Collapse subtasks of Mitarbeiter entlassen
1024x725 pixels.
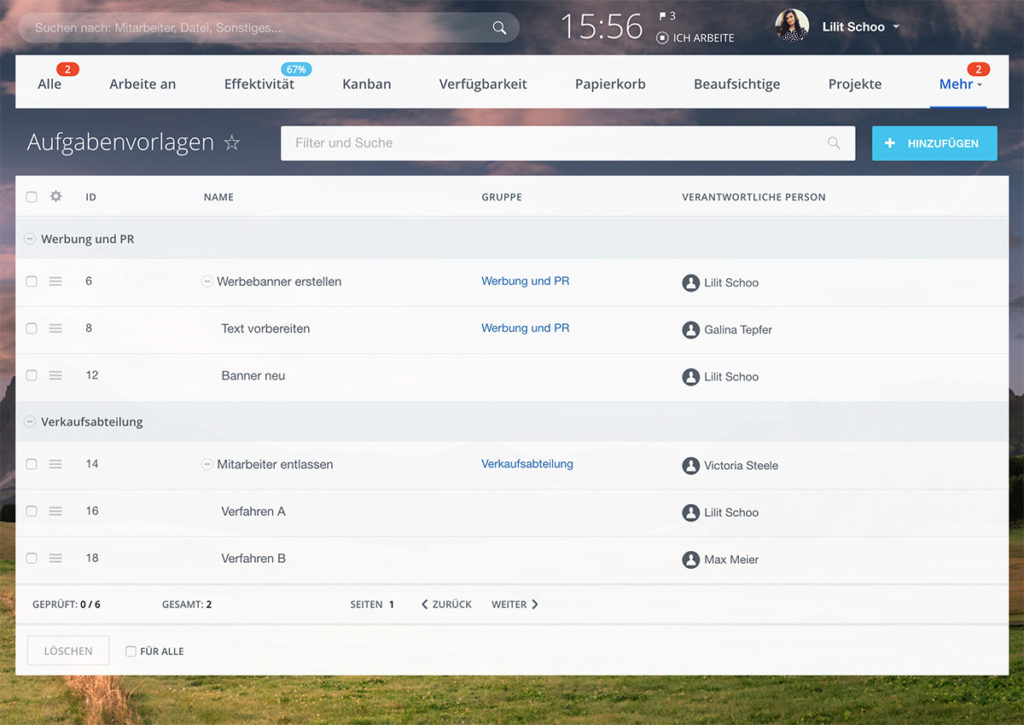pos(206,464)
